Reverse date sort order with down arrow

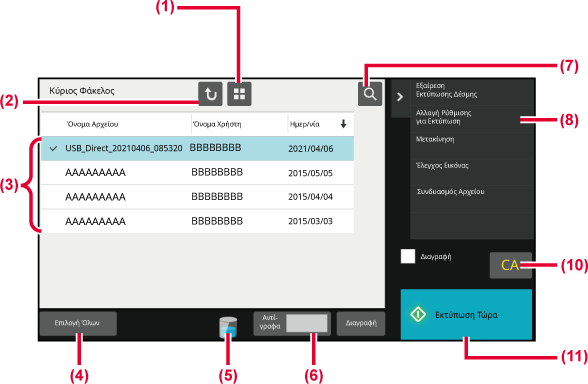pyautogui.click(x=343, y=124)
